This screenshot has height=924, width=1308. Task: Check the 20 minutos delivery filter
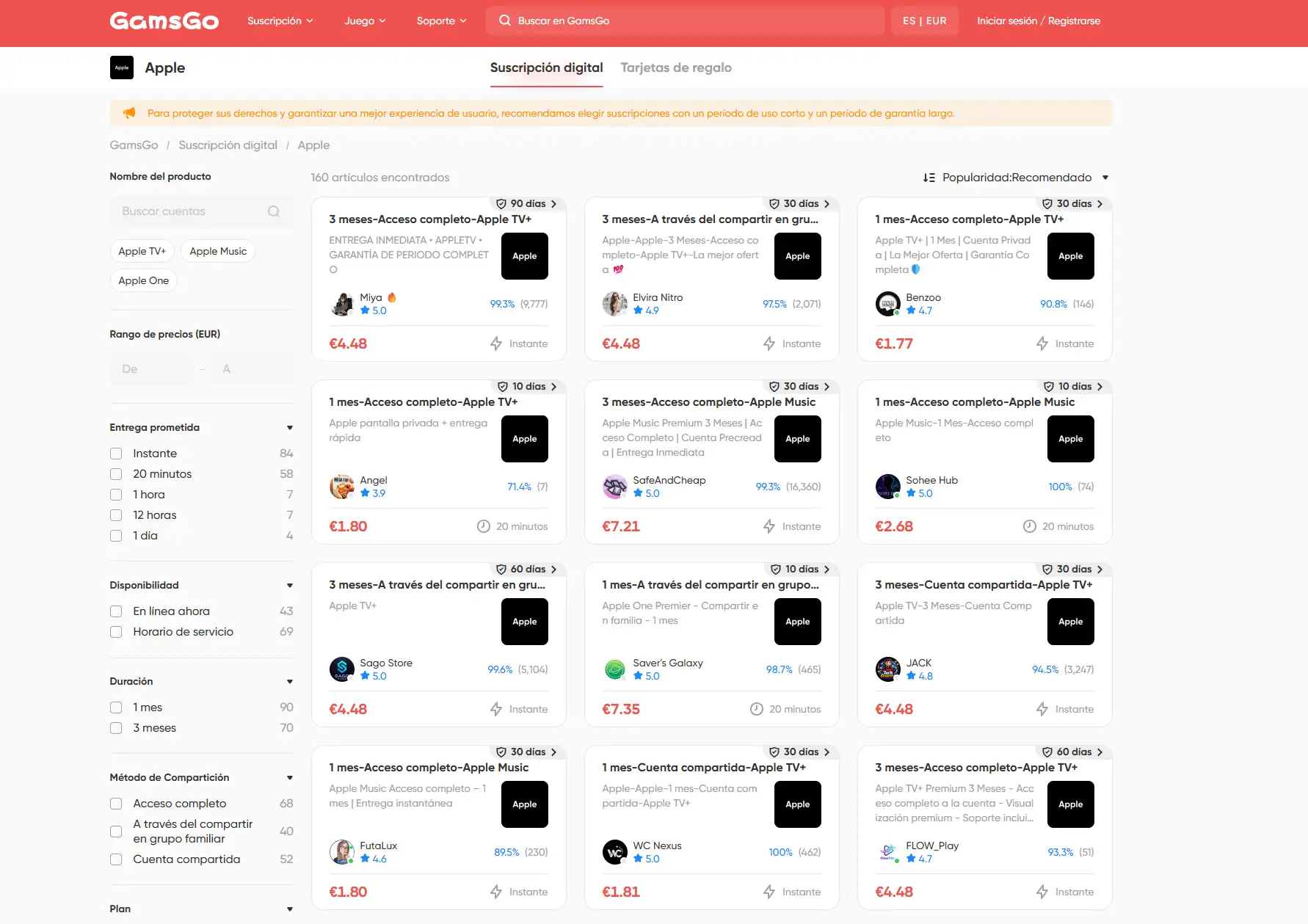pos(116,474)
